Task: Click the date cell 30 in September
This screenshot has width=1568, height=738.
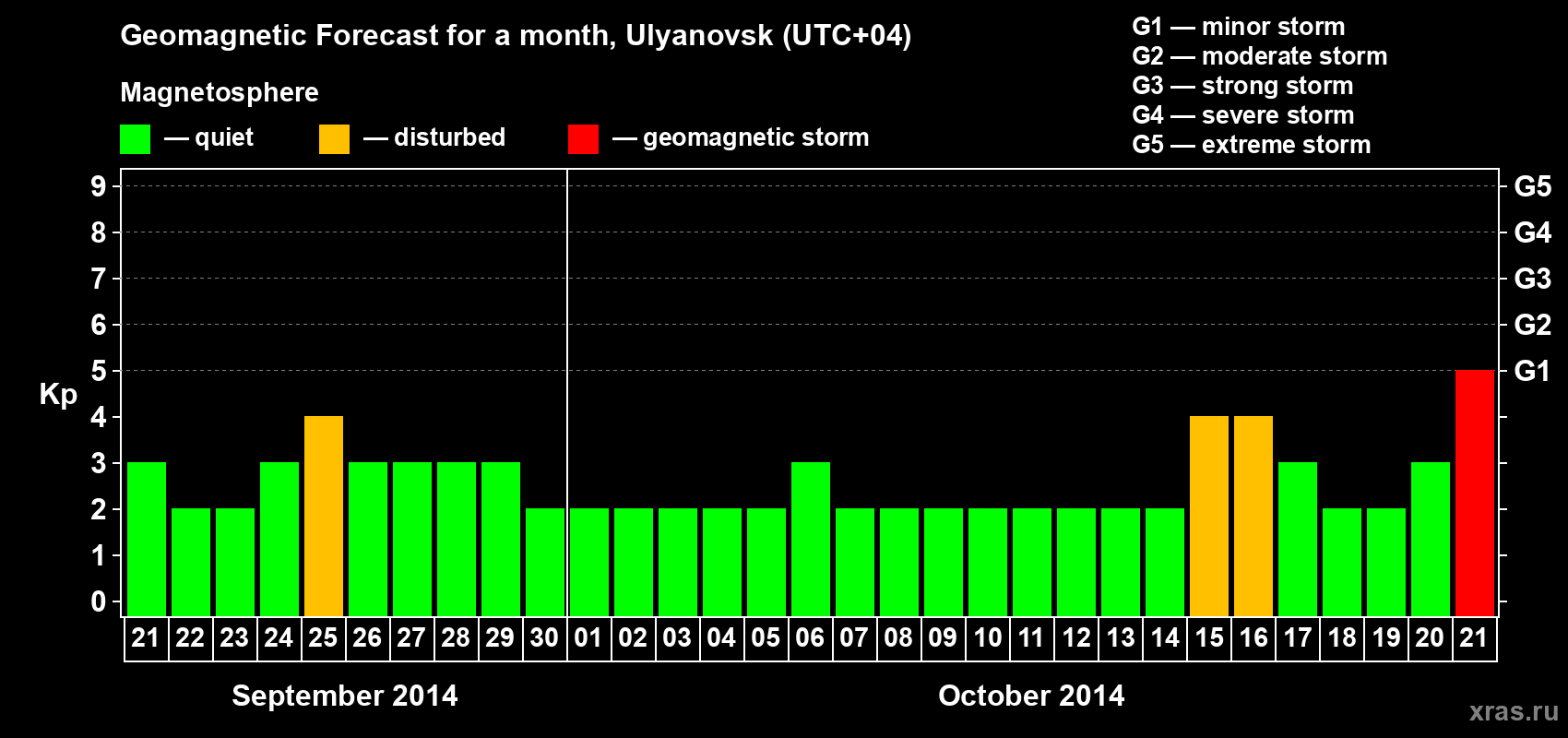Action: pos(545,638)
